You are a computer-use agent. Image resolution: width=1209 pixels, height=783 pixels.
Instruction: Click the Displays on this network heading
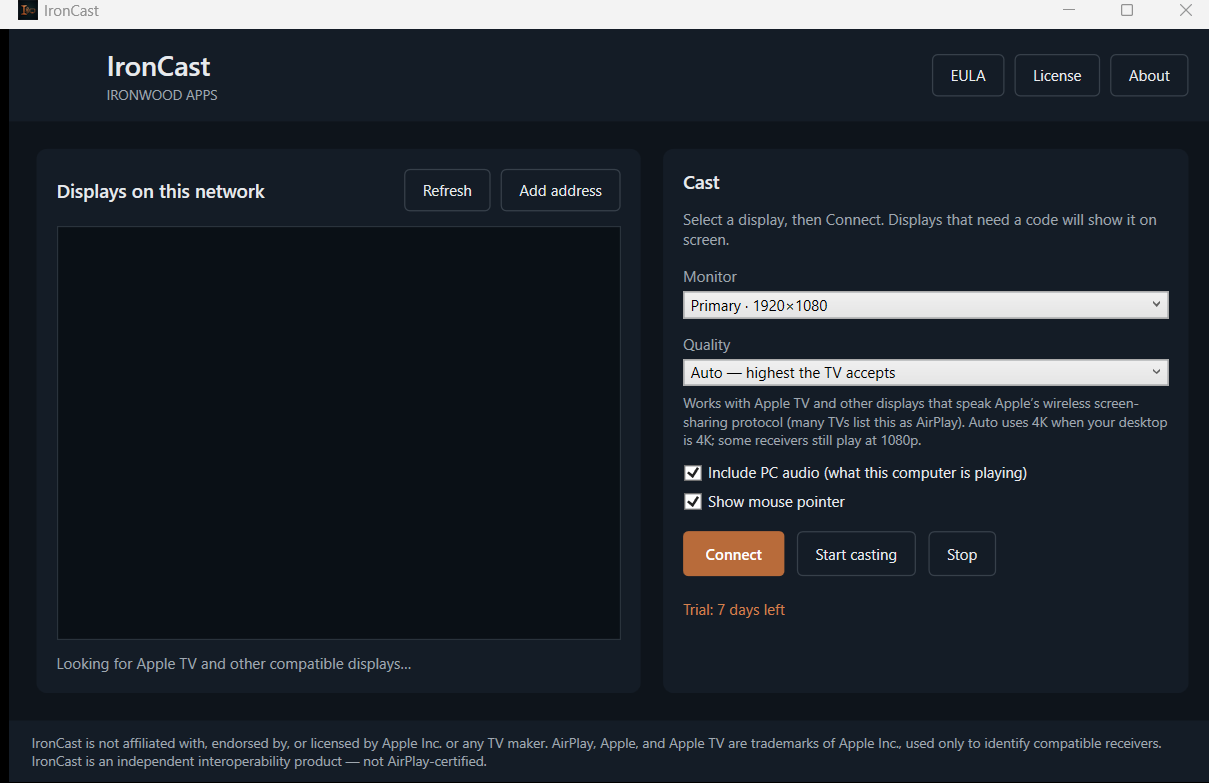click(x=161, y=191)
